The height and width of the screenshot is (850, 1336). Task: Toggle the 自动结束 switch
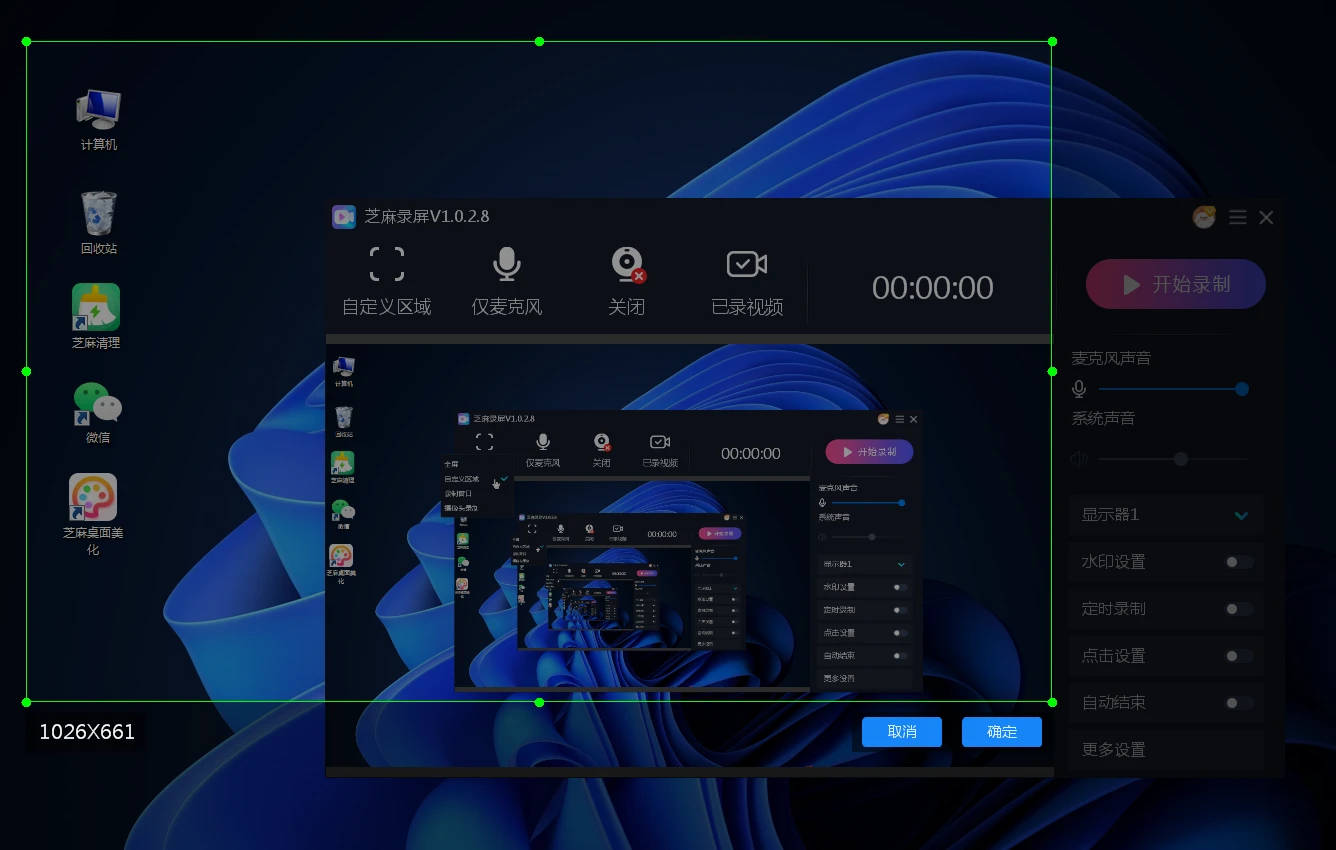1239,703
